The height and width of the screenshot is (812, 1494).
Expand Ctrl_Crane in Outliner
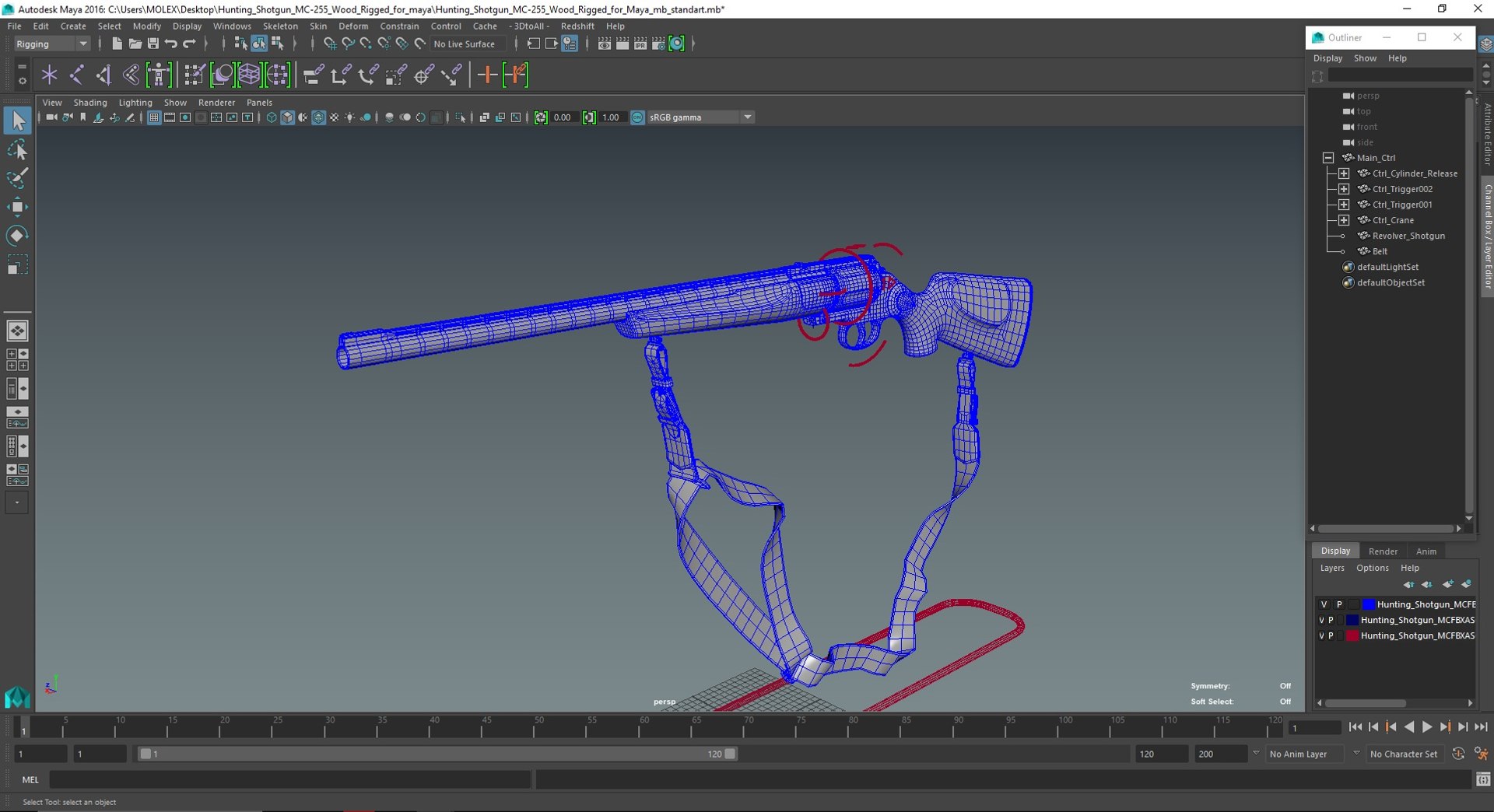(1344, 220)
